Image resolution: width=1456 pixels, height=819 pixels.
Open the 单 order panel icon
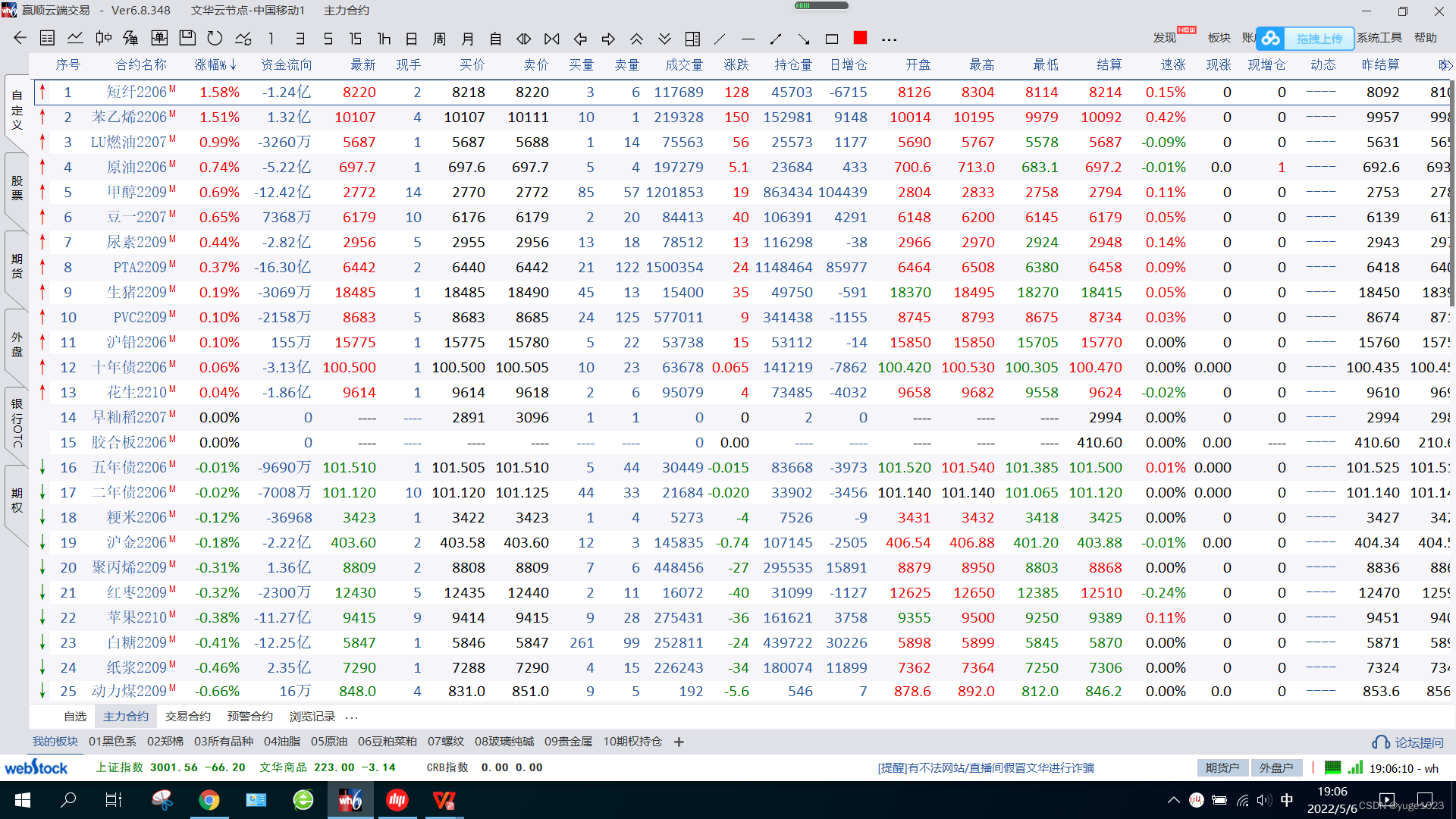[x=159, y=38]
